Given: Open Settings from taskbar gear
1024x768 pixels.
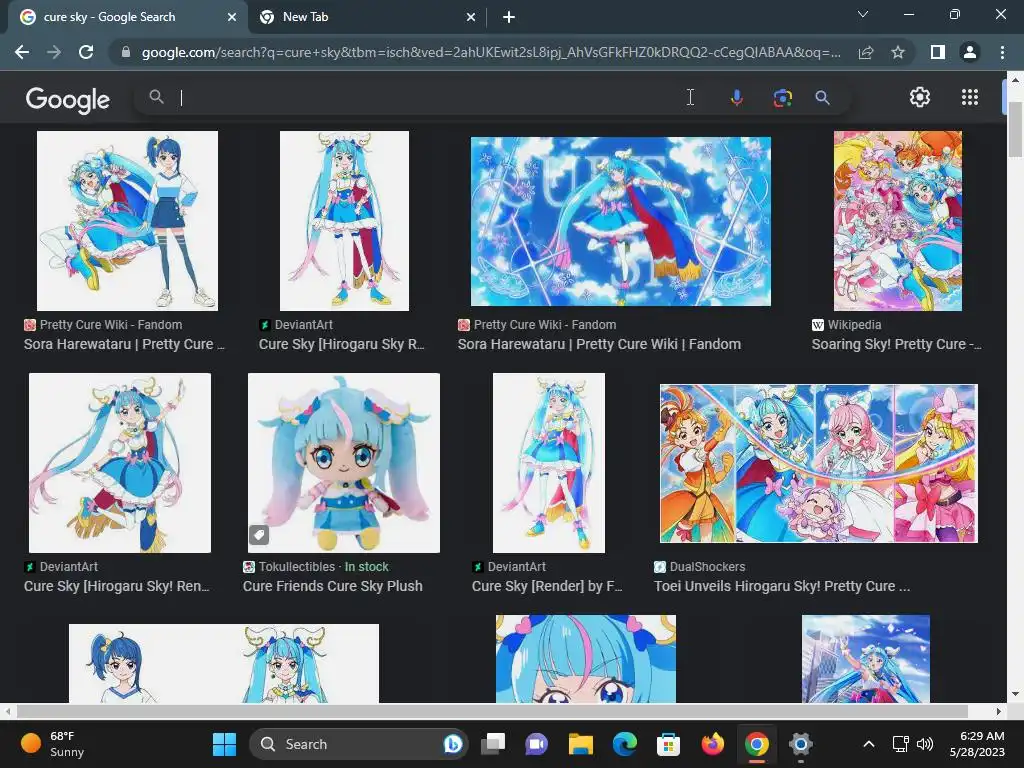Looking at the screenshot, I should point(800,744).
